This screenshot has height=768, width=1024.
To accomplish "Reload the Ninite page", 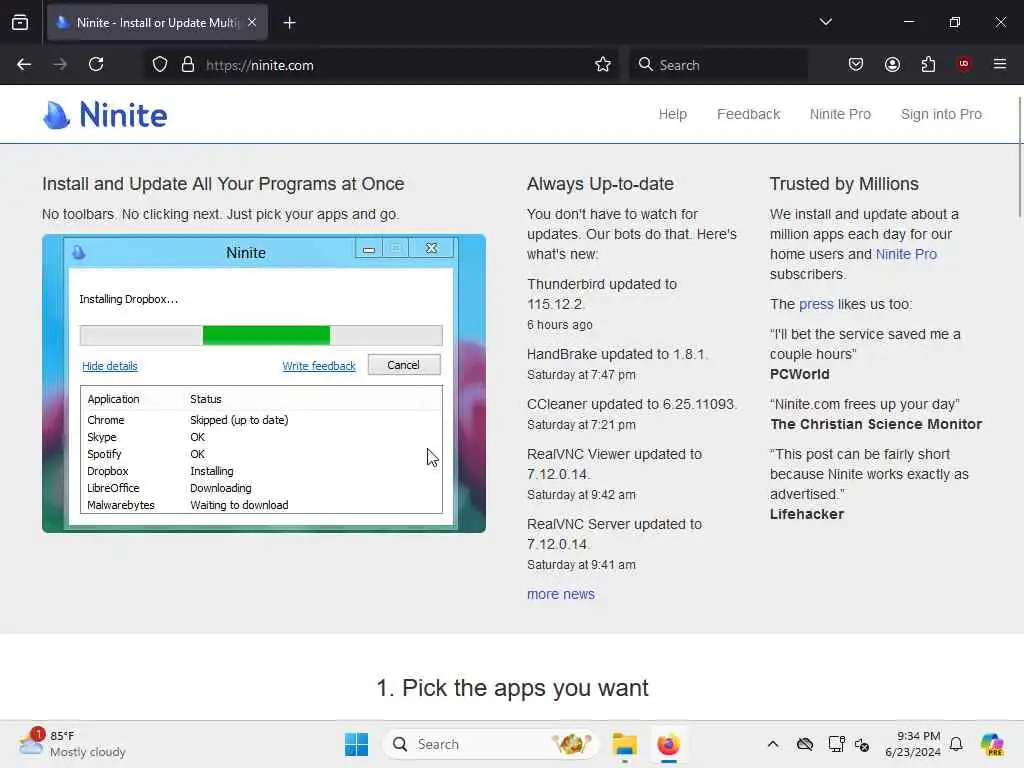I will click(x=96, y=65).
